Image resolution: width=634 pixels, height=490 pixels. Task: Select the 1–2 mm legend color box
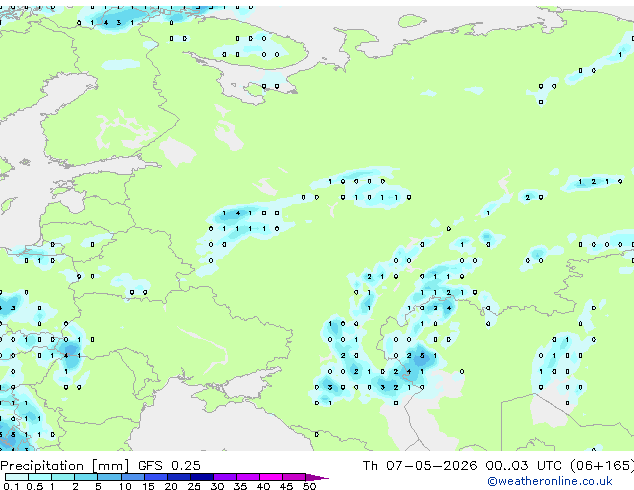tap(63, 477)
